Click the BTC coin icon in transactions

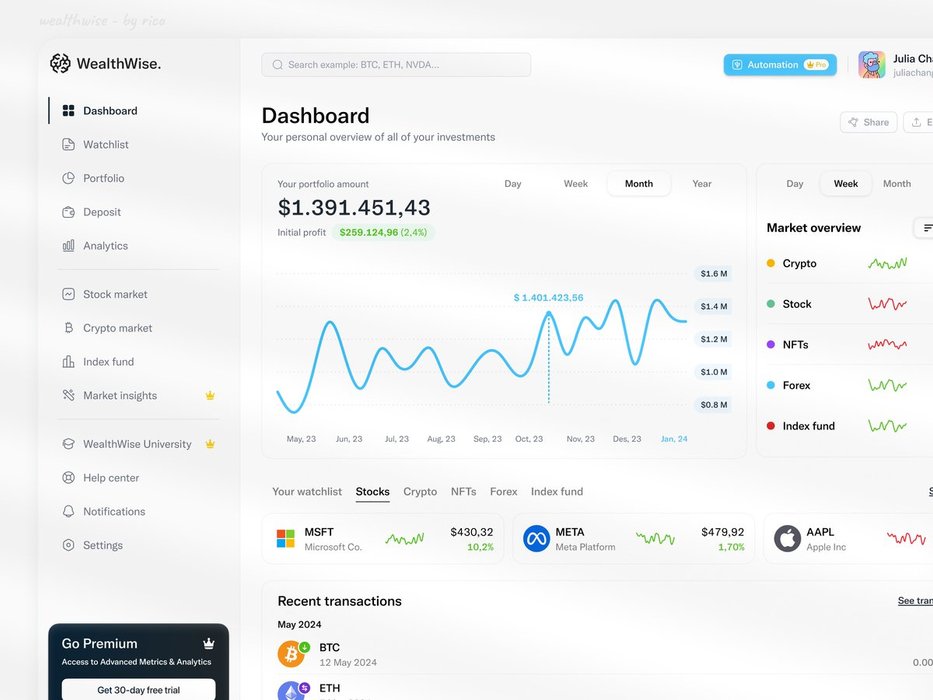pyautogui.click(x=291, y=654)
